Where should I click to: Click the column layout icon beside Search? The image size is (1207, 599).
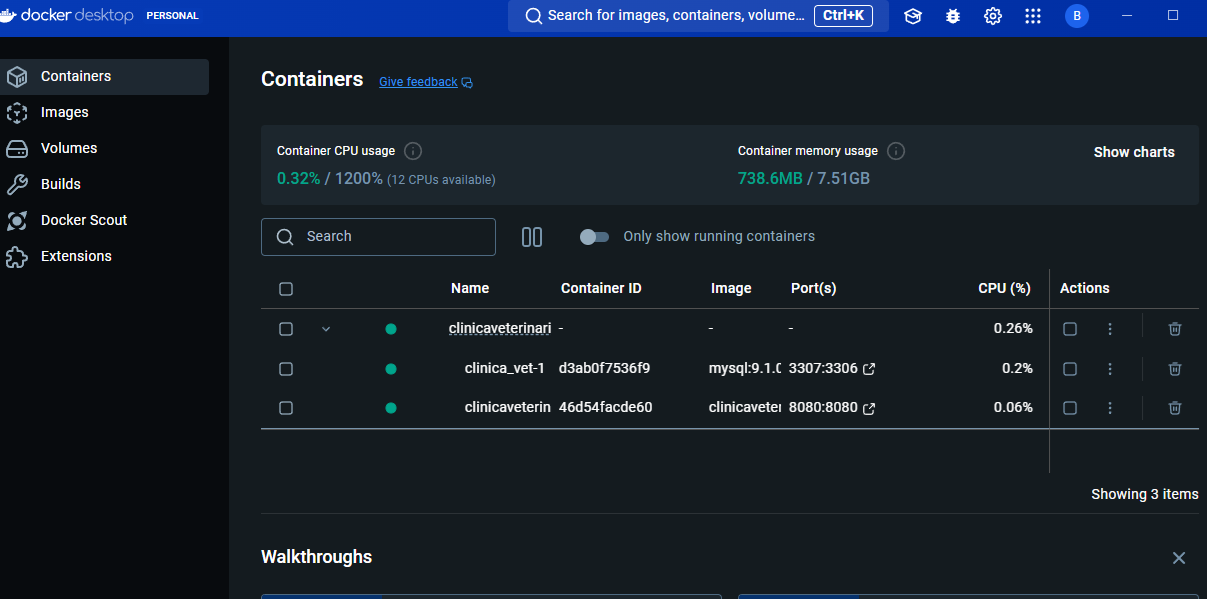click(x=532, y=237)
